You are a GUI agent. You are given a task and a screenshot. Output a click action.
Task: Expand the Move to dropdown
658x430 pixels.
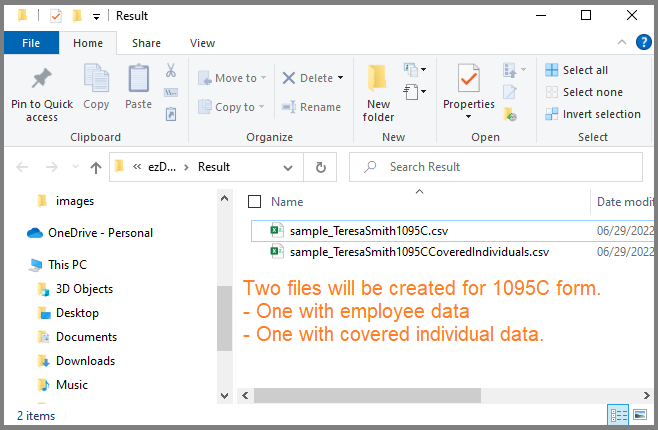264,78
